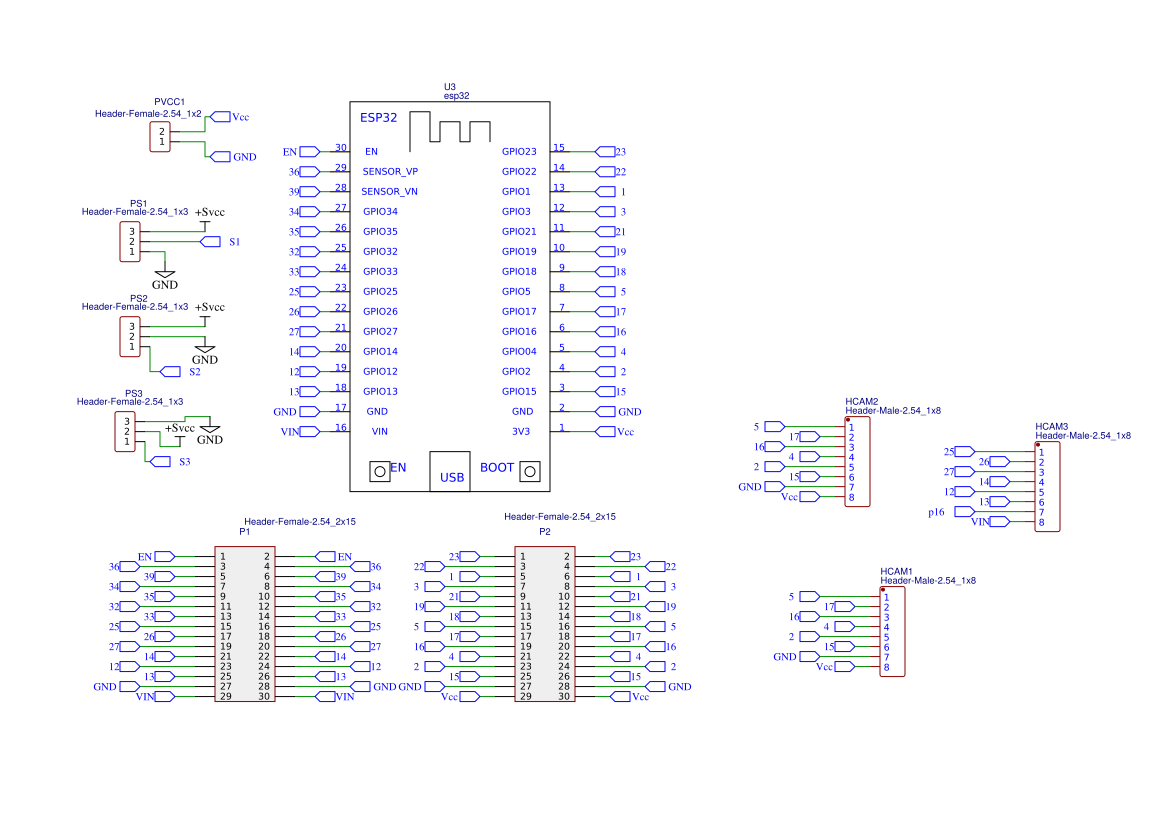Click the USB connector box on ESP32
Image resolution: width=1169 pixels, height=827 pixels.
[450, 471]
